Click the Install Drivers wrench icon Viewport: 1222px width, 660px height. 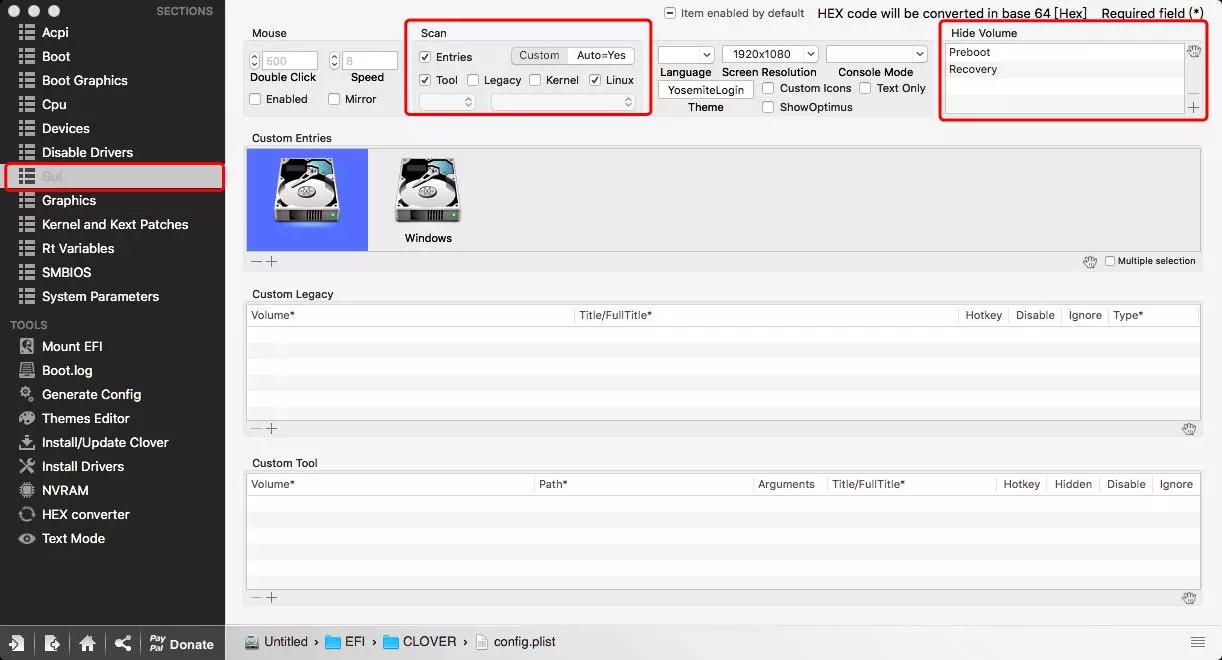[x=27, y=466]
